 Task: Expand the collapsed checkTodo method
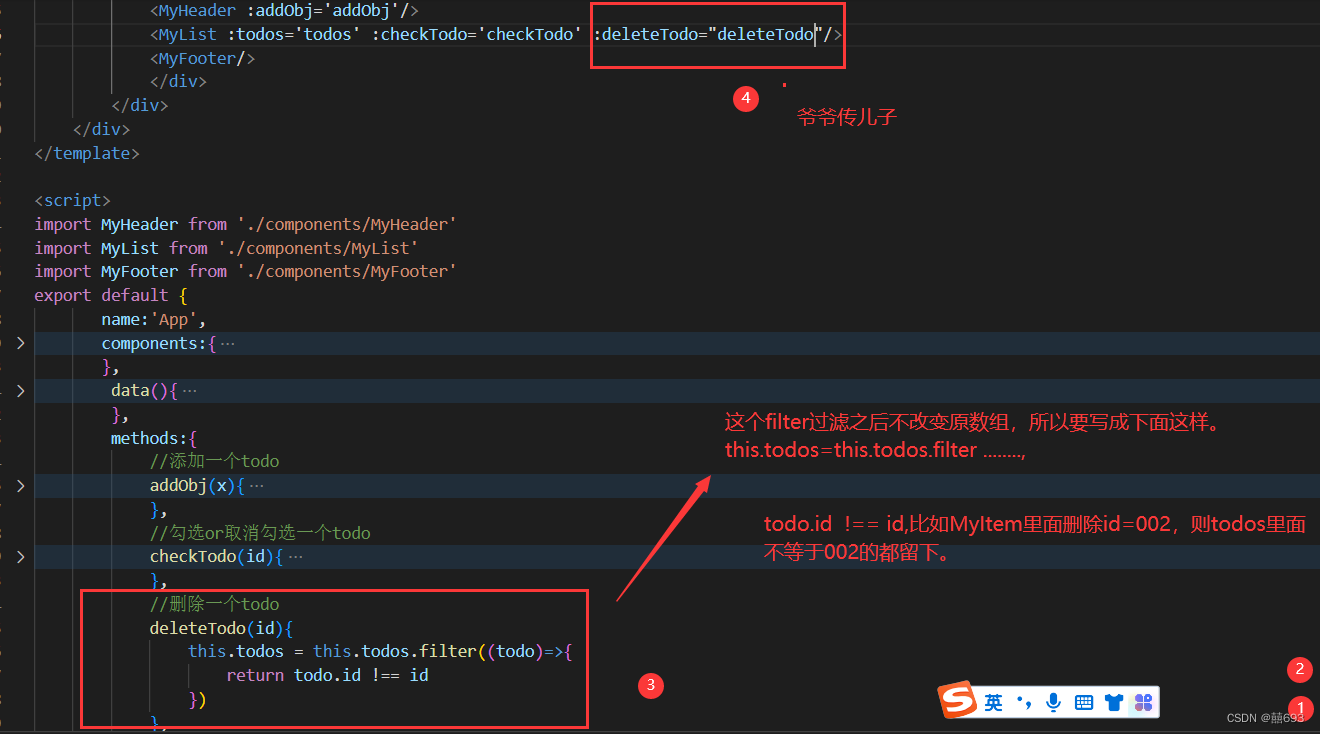(x=20, y=557)
